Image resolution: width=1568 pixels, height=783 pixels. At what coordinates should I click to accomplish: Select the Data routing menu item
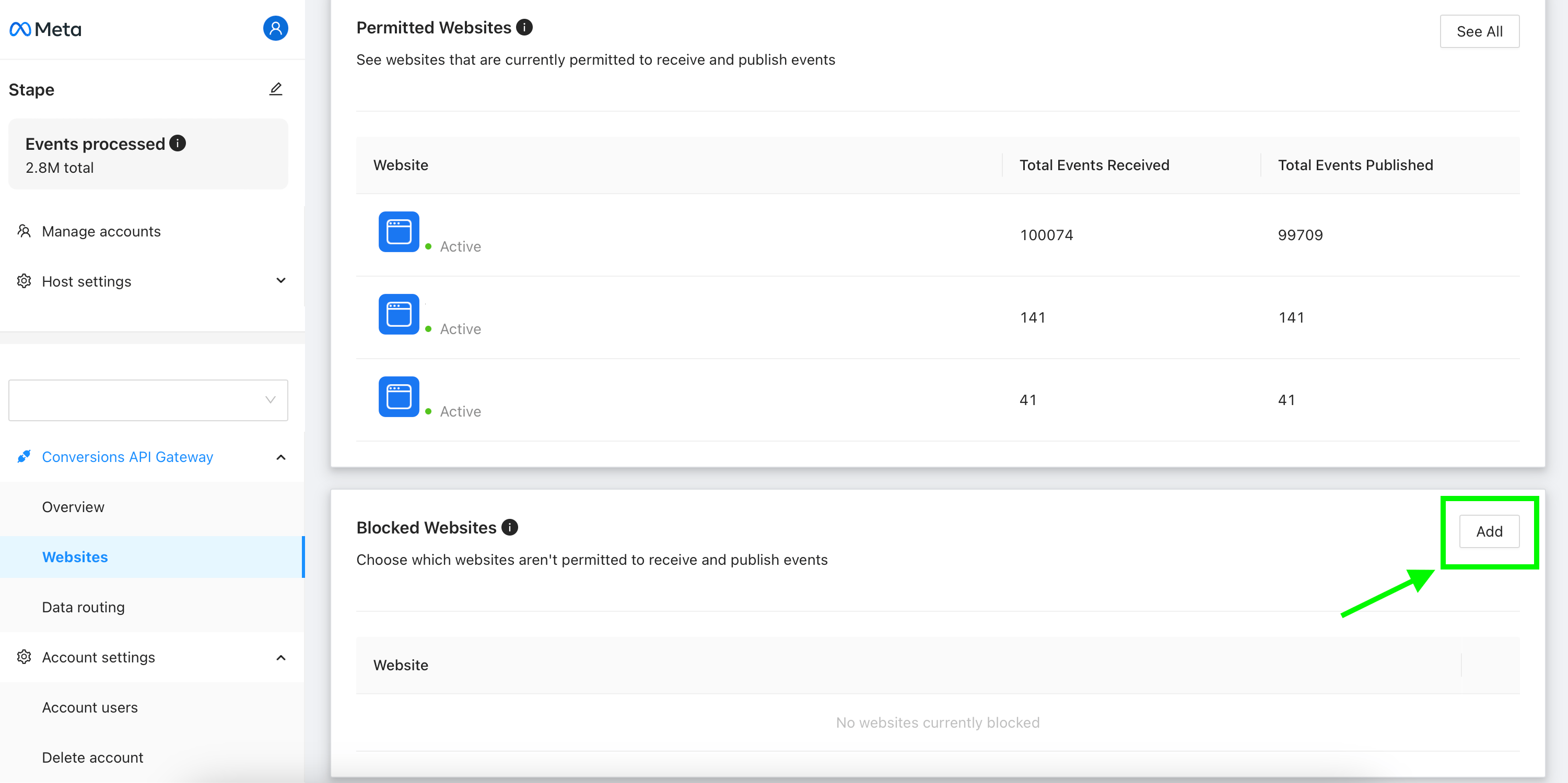tap(83, 606)
